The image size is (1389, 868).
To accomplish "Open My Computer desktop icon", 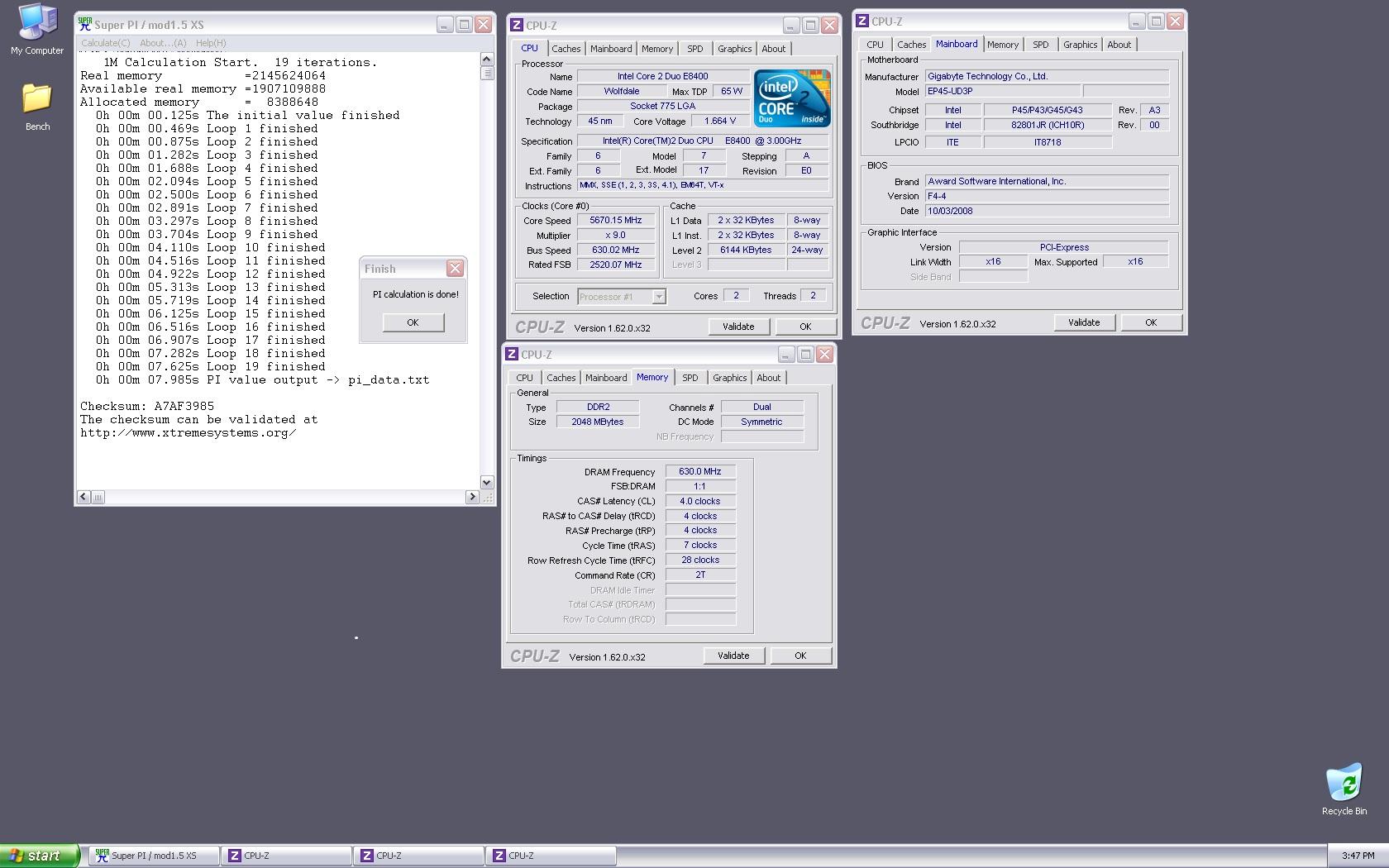I will pos(37,30).
